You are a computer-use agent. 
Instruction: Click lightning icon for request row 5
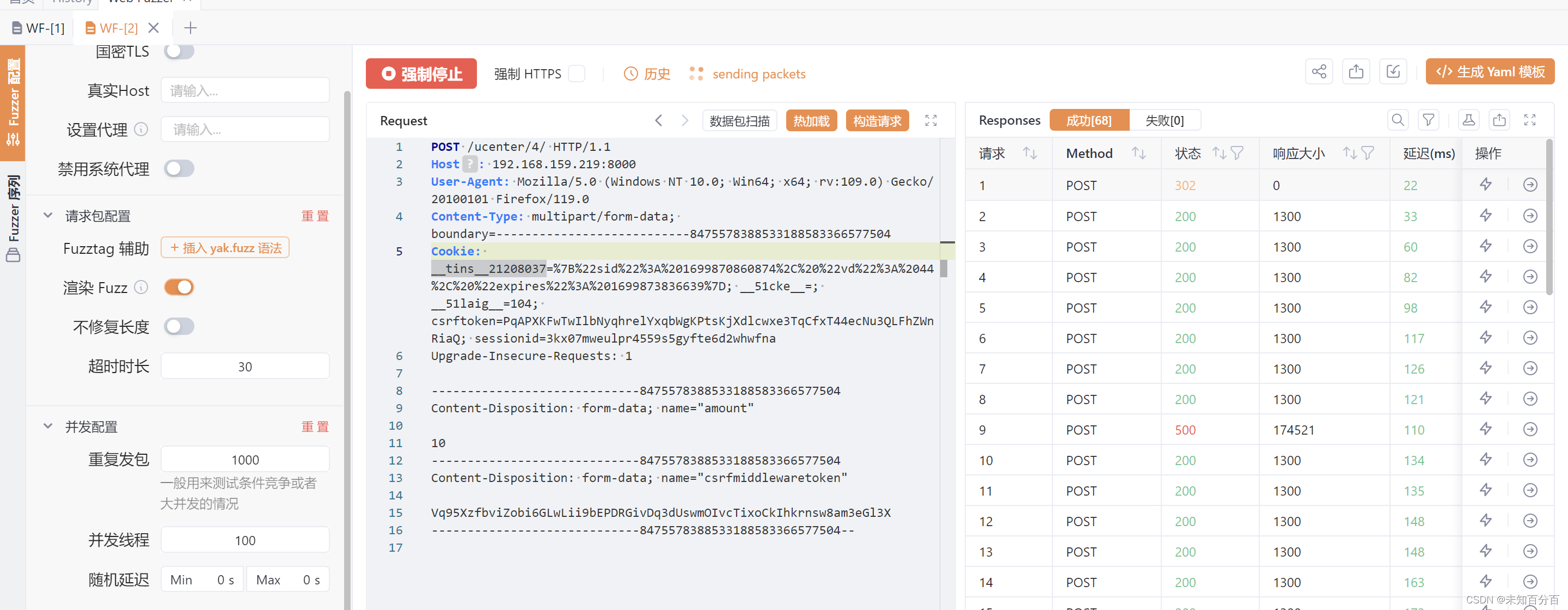[1485, 307]
